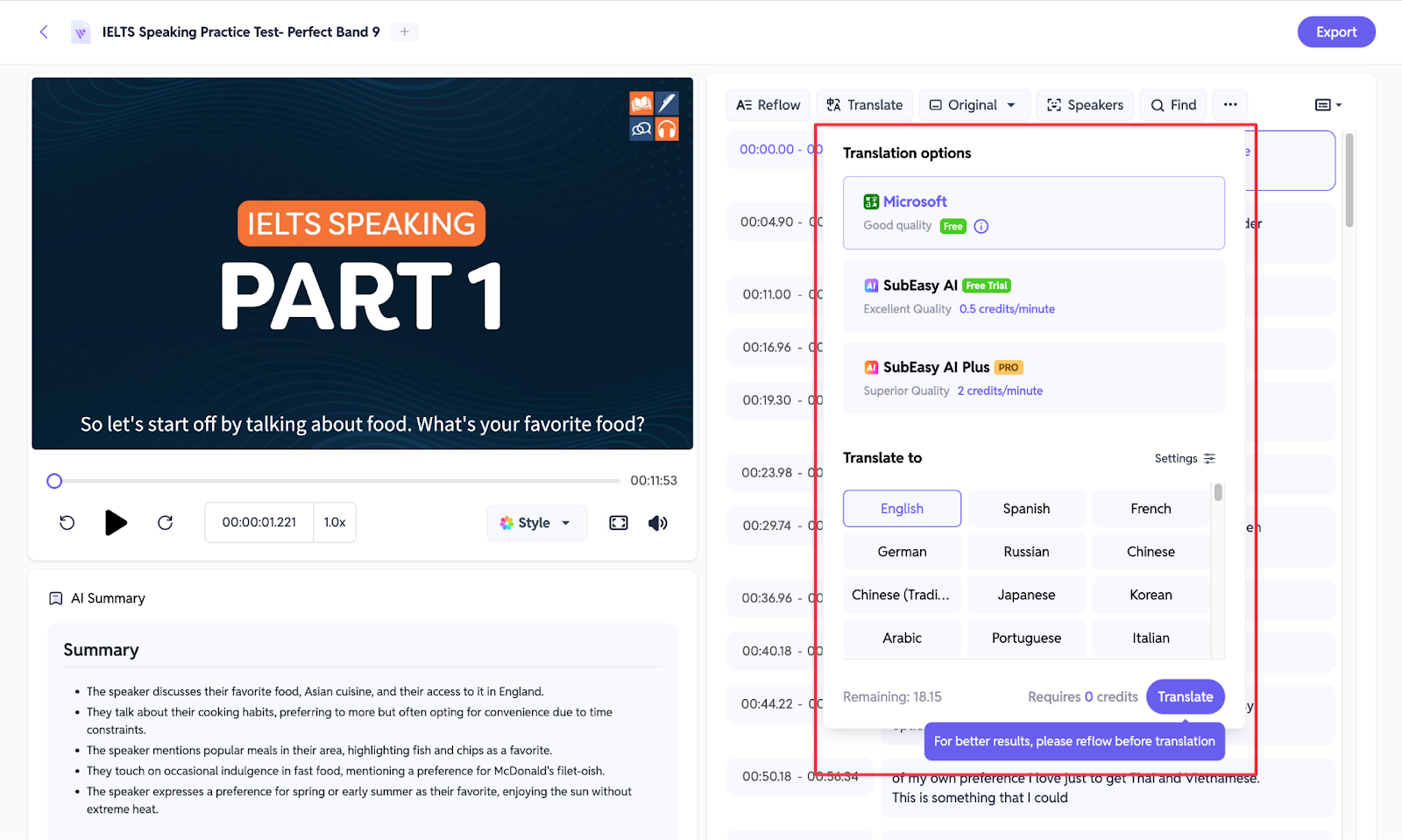Screen dimensions: 1402x840
Task: Open the Find search tool
Action: point(1173,105)
